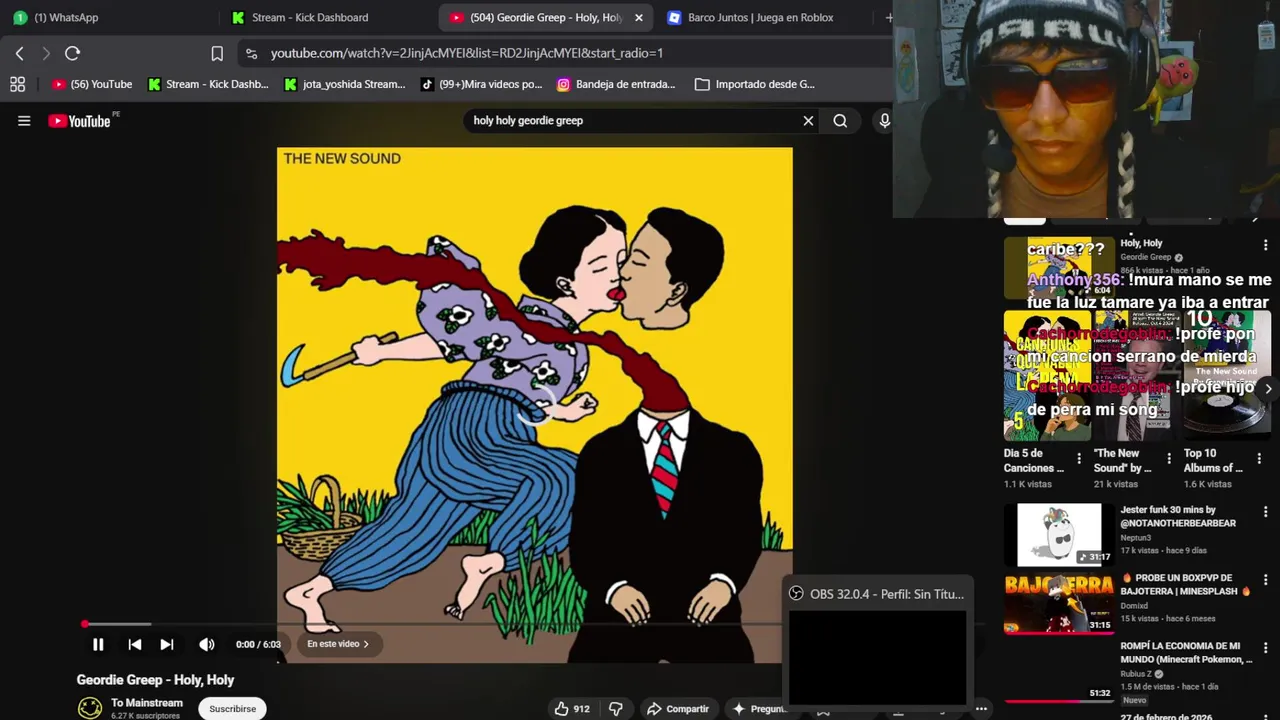The image size is (1280, 720).
Task: Open 'Top 10 Albums of' video title
Action: coord(1213,460)
